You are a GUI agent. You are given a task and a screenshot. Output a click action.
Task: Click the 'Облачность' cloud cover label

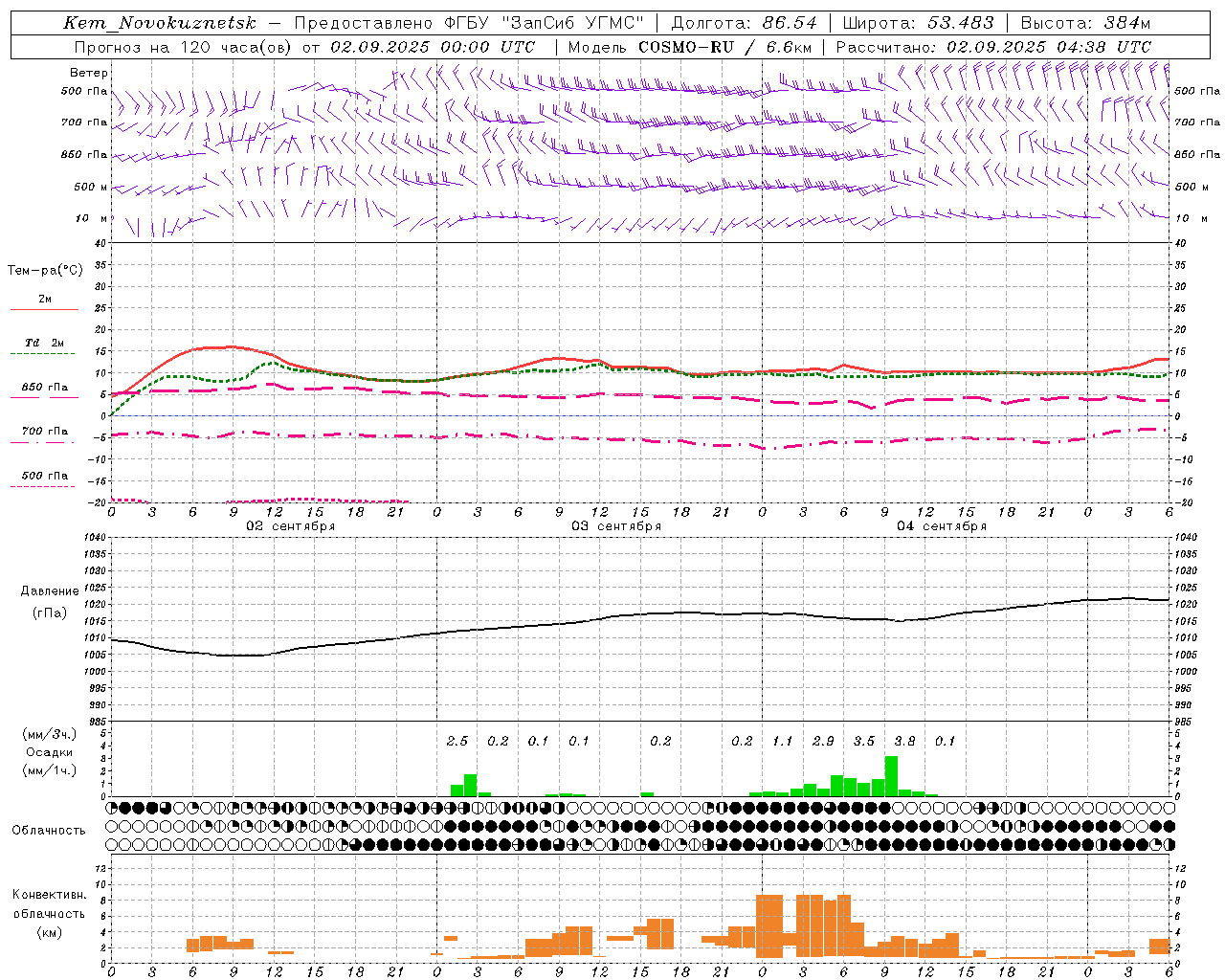[x=49, y=830]
